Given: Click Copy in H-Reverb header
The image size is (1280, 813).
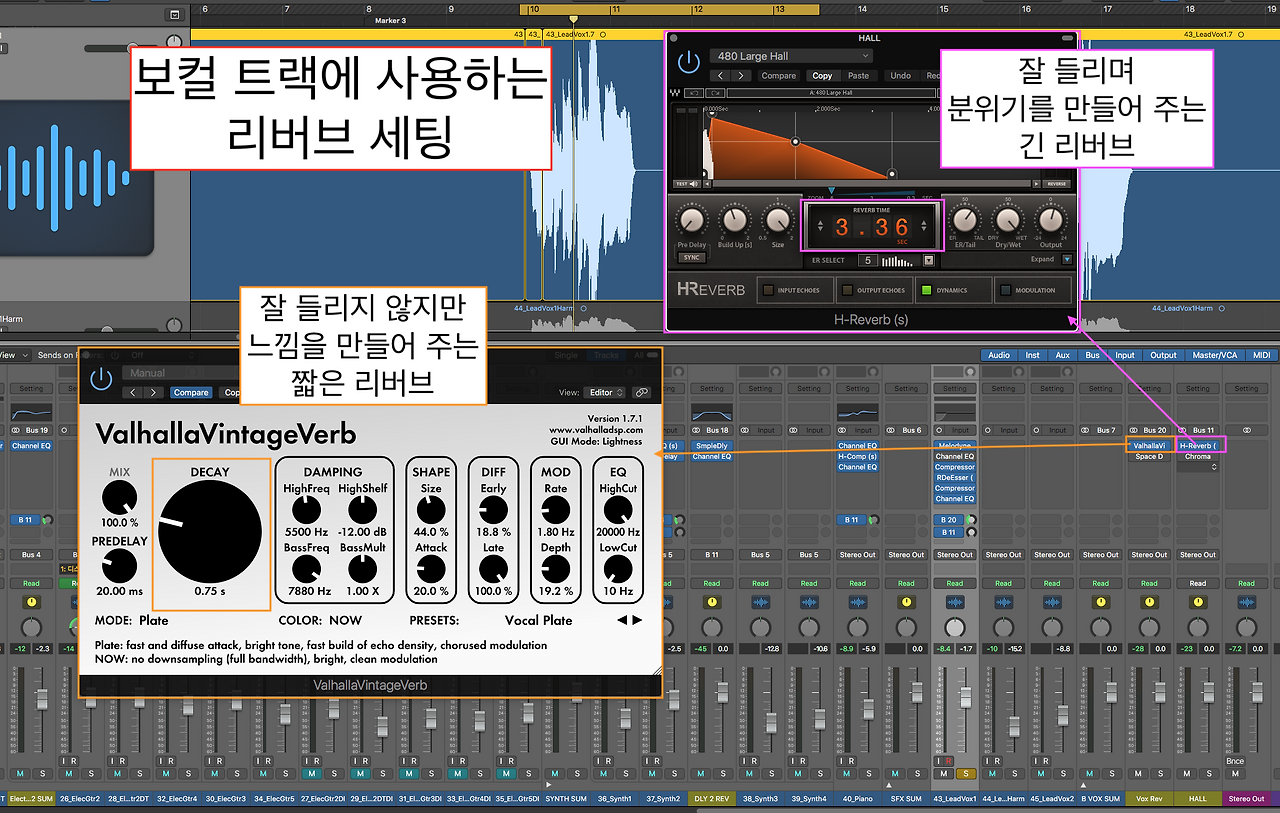Looking at the screenshot, I should point(822,75).
